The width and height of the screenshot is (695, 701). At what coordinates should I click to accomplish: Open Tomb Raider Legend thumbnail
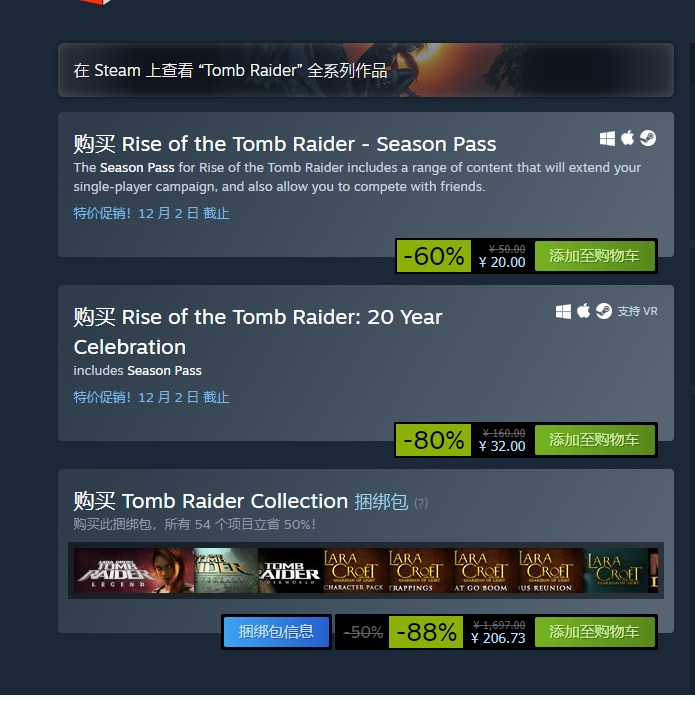click(x=134, y=570)
